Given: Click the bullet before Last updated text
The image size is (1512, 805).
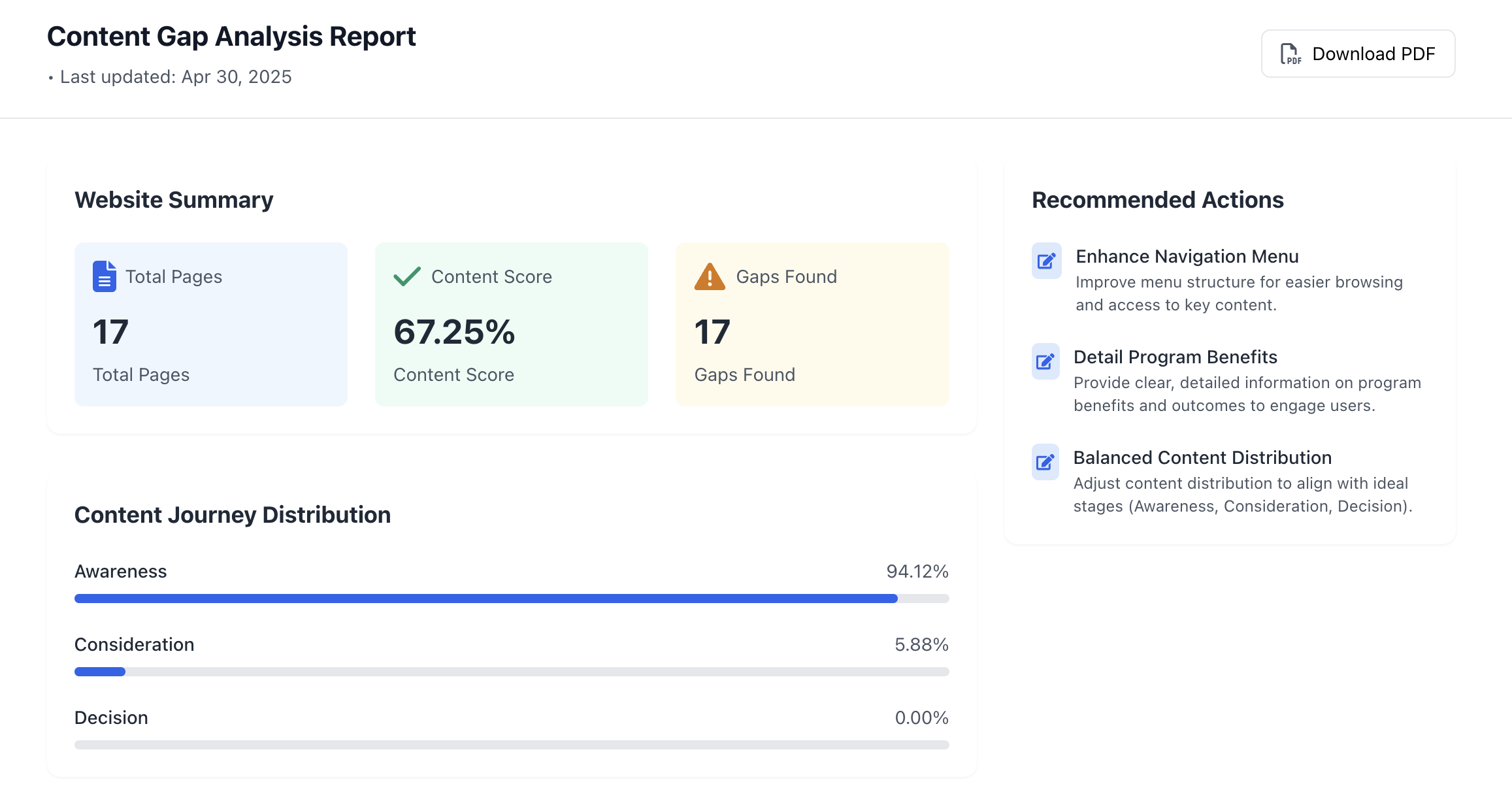Looking at the screenshot, I should pyautogui.click(x=52, y=77).
